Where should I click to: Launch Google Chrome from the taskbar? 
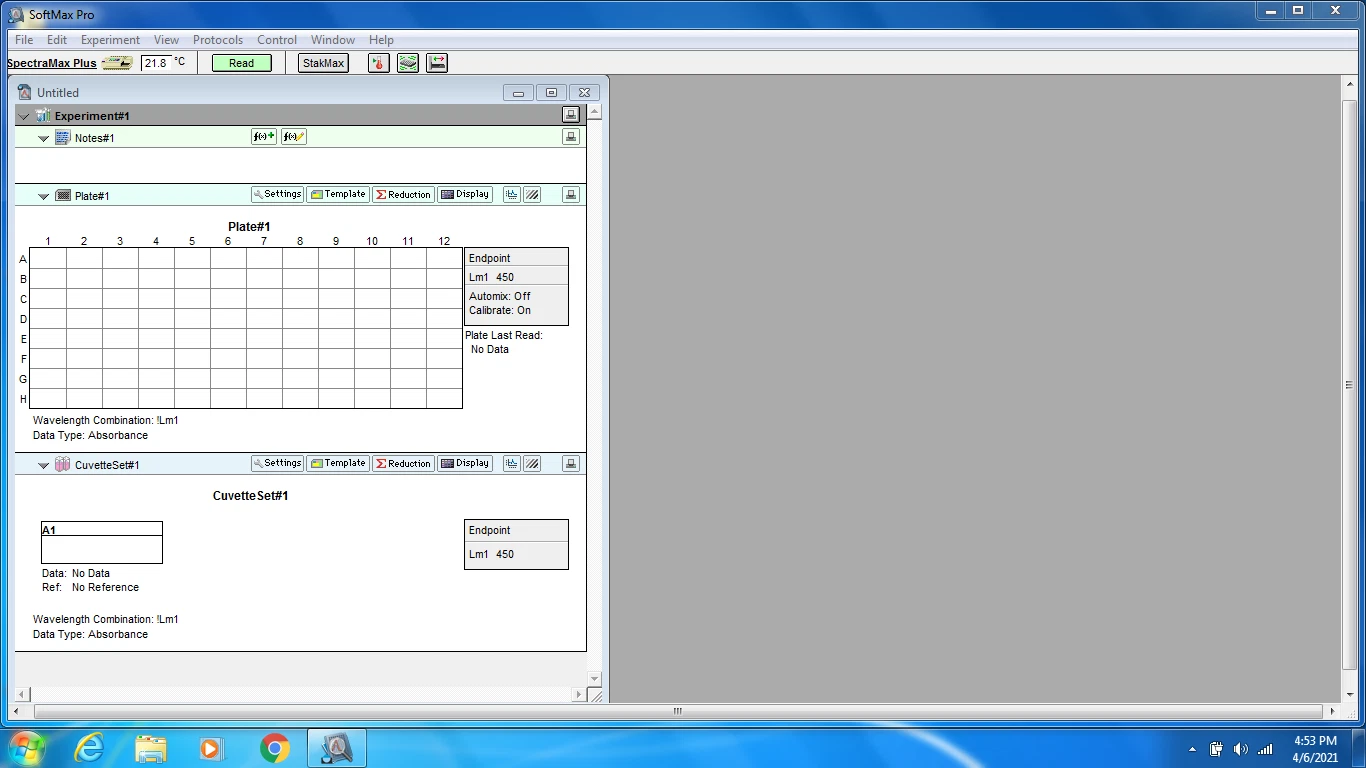(x=275, y=748)
